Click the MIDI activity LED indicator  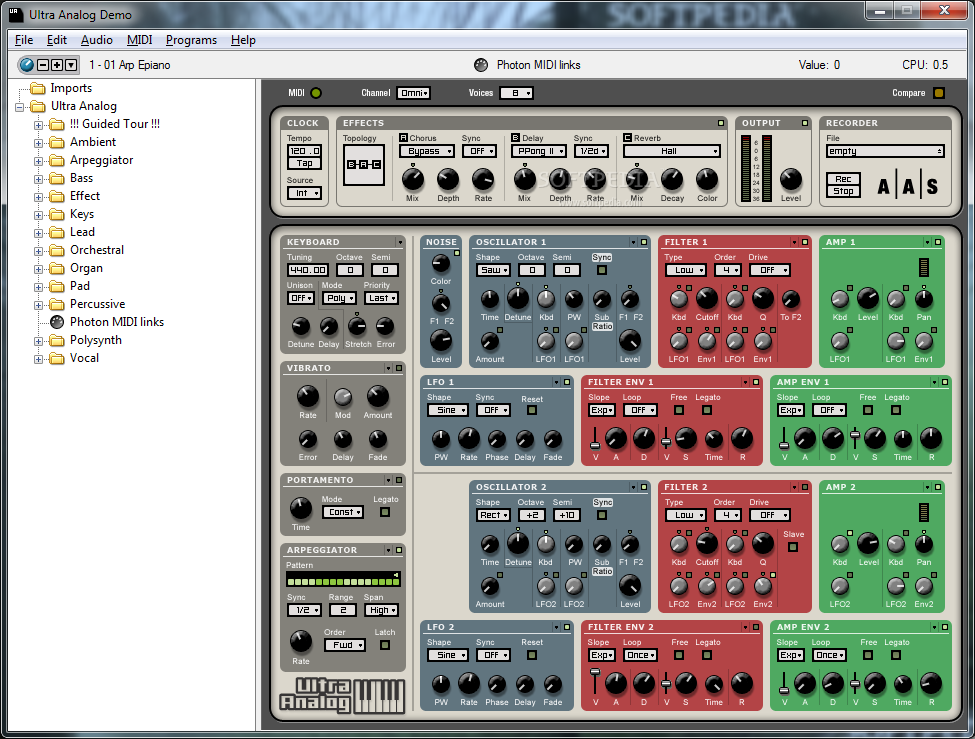[316, 93]
